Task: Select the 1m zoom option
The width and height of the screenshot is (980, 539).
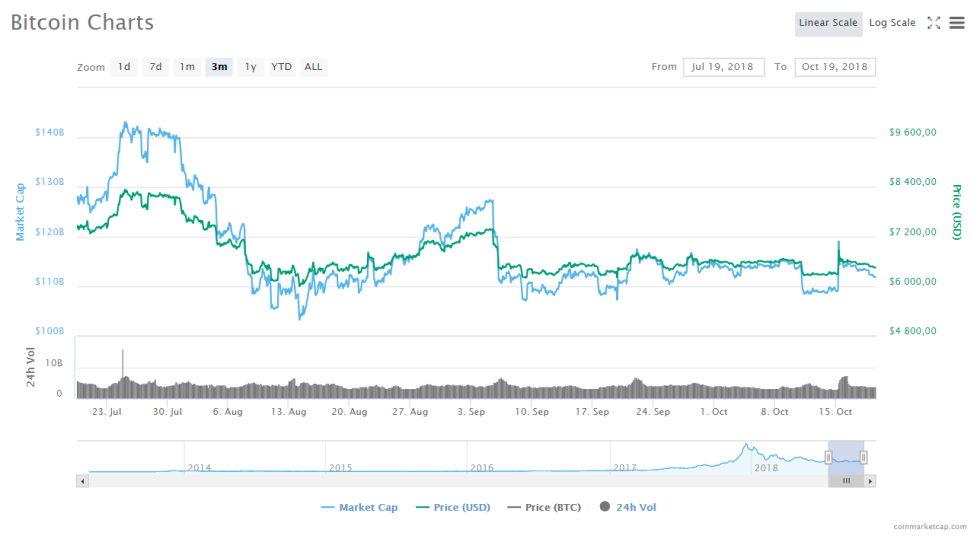Action: pyautogui.click(x=187, y=67)
